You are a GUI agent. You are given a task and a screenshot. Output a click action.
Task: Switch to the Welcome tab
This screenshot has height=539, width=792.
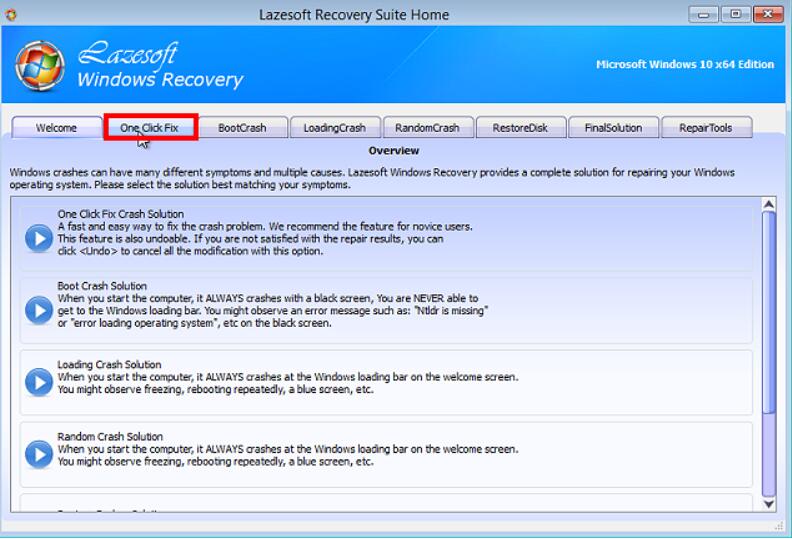coord(57,128)
